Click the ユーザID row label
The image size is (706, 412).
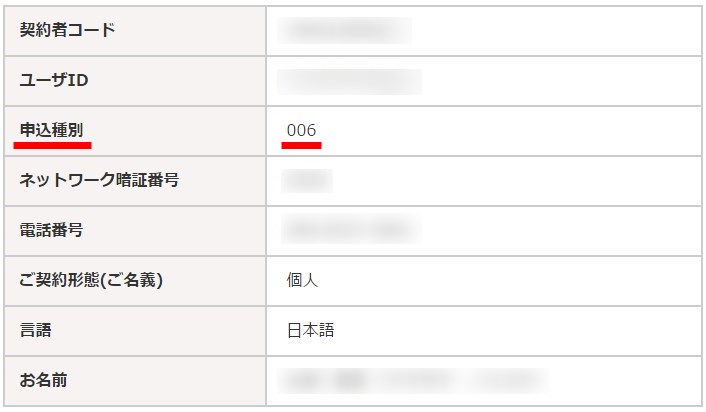click(55, 80)
